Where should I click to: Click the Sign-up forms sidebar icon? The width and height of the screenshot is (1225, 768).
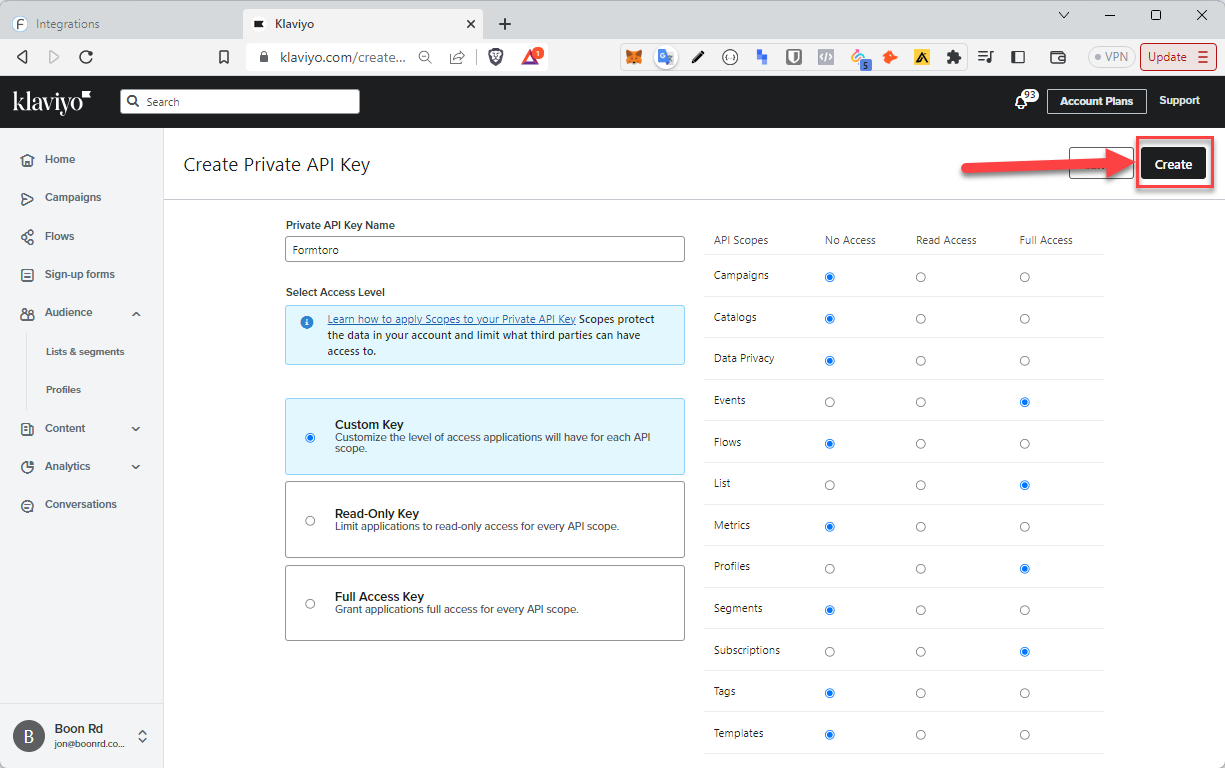coord(27,275)
